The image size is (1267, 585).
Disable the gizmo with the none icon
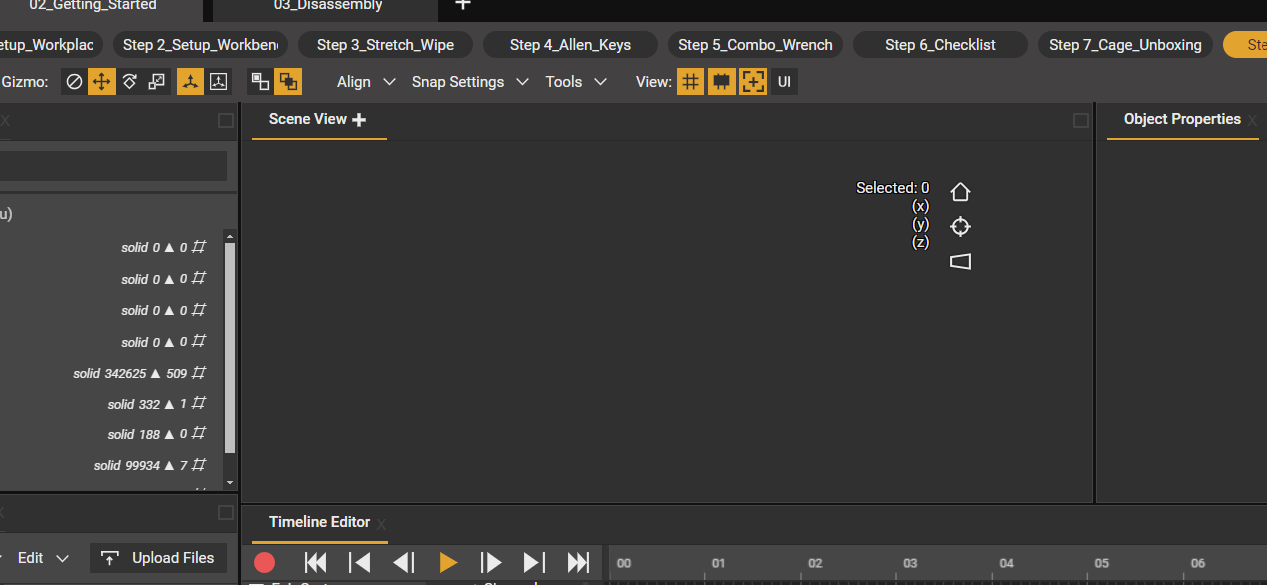[x=74, y=82]
